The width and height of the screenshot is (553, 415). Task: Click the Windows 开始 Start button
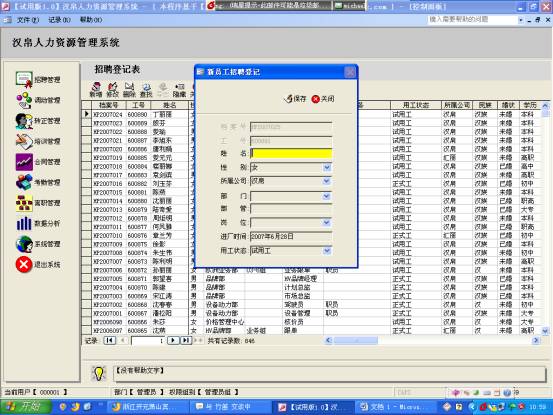click(25, 407)
